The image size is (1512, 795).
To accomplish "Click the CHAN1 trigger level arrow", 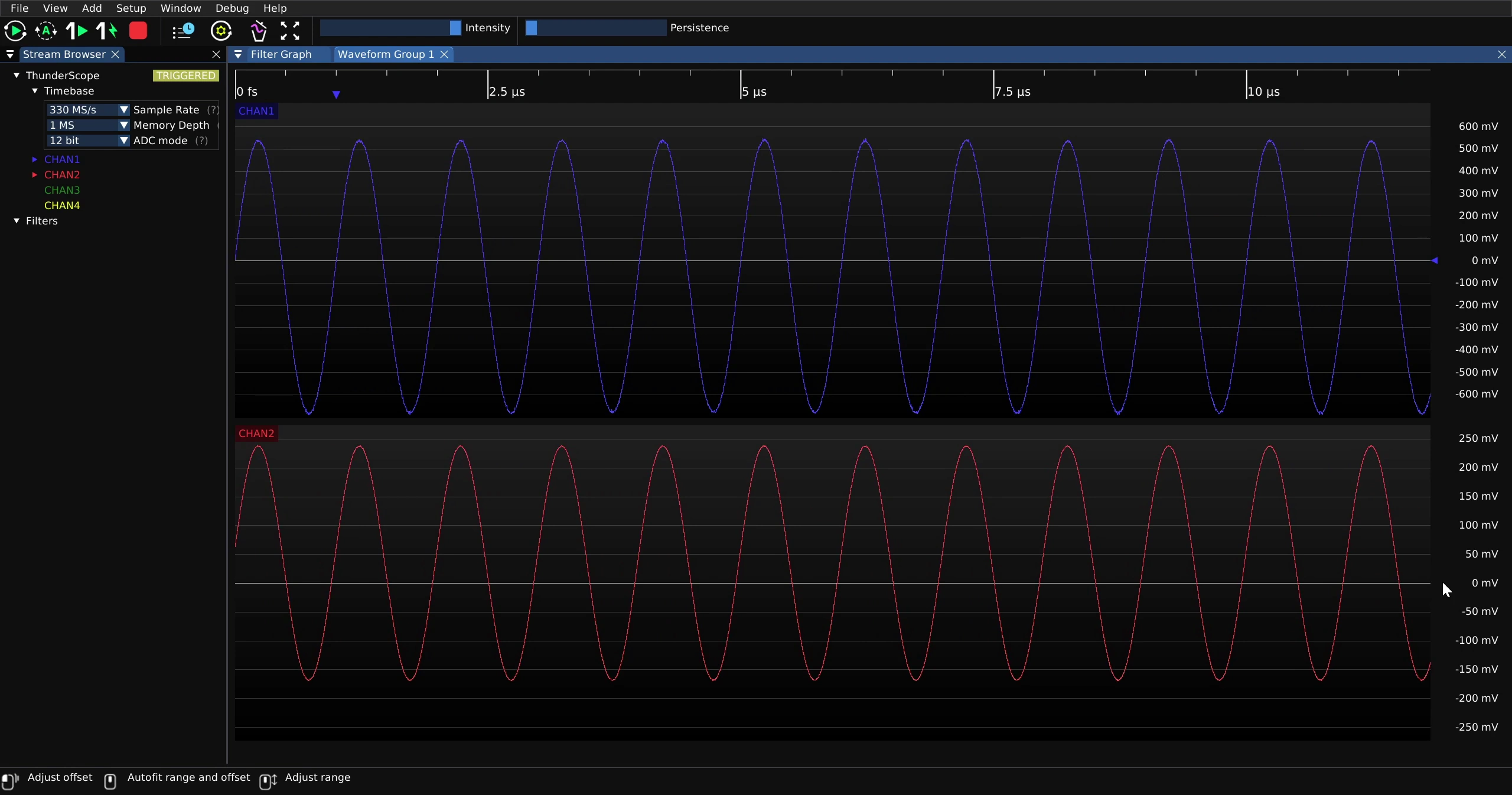I will tap(1435, 260).
